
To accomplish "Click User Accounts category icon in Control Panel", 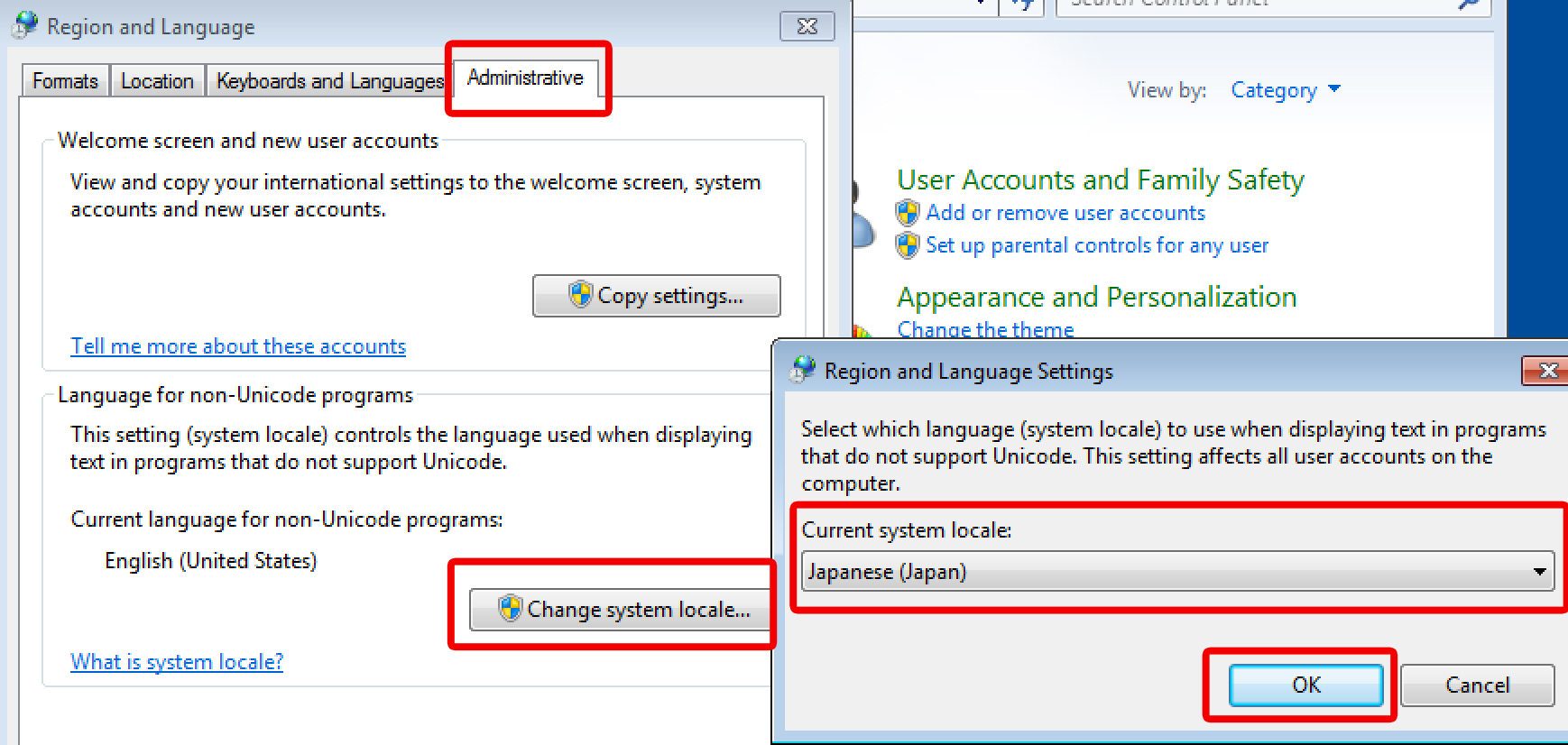I will coord(863,212).
